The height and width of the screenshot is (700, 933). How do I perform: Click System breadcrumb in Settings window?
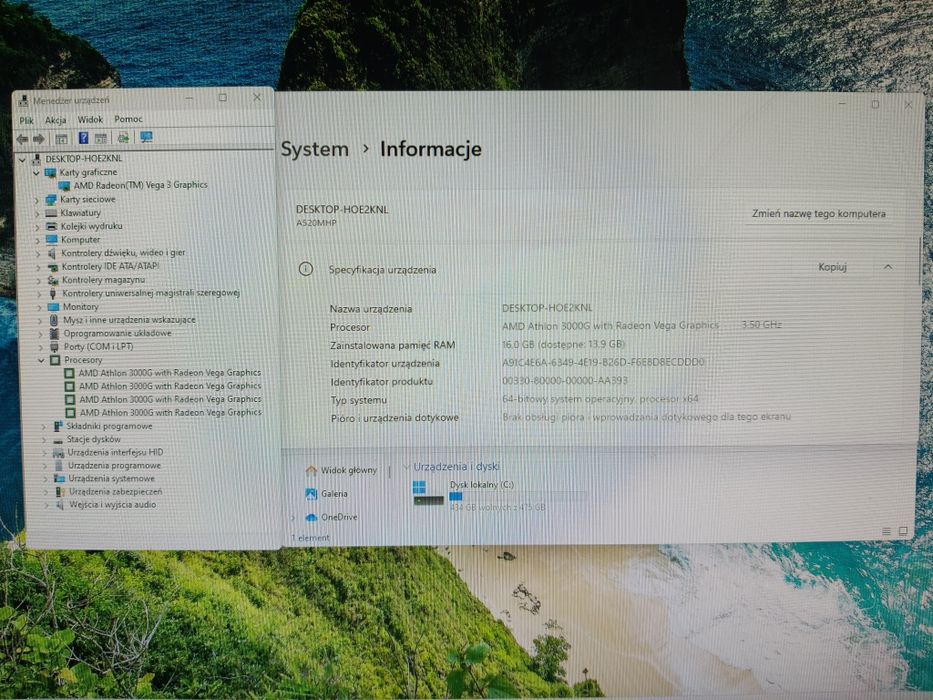[x=315, y=149]
